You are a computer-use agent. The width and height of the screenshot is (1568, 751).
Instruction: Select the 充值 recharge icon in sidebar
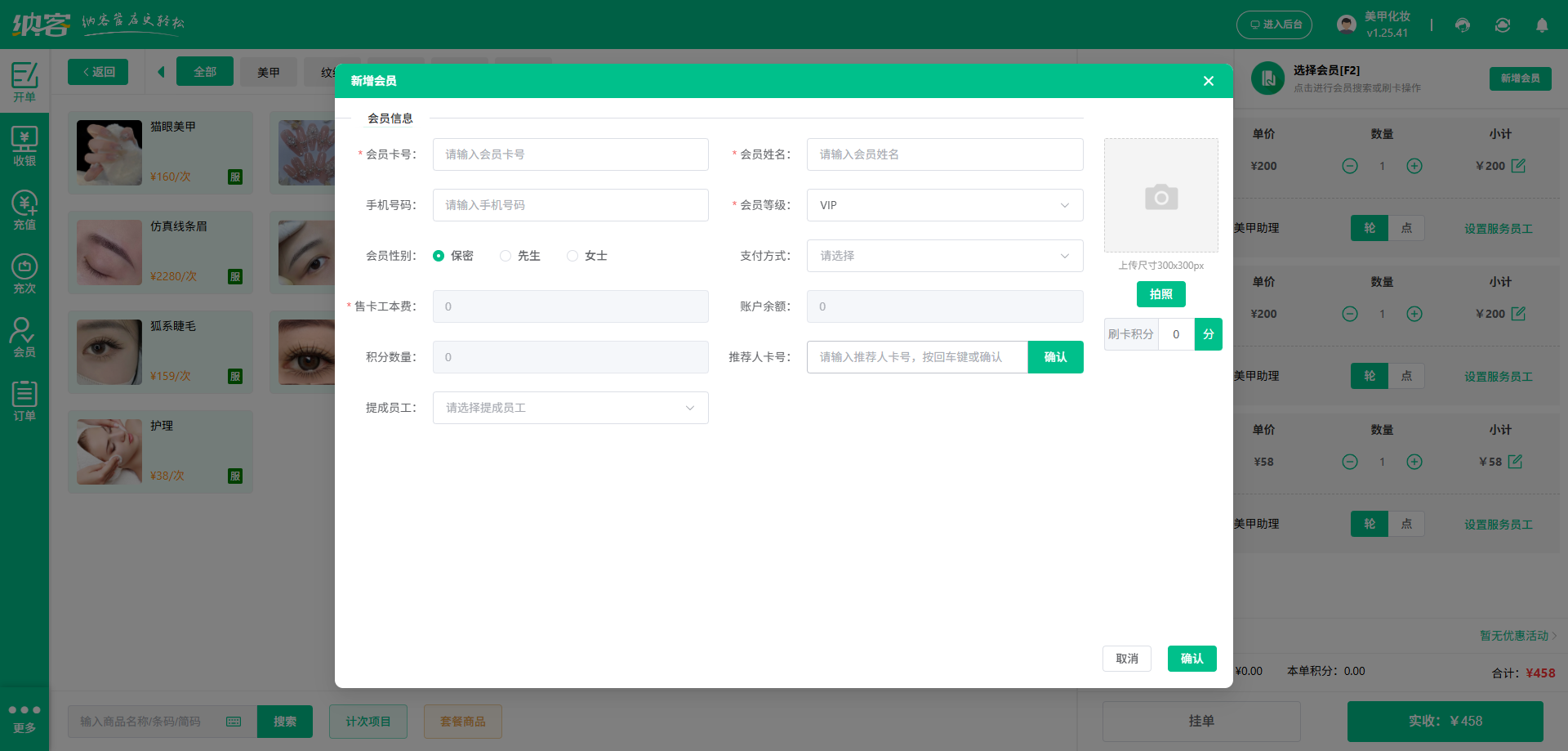click(x=24, y=210)
